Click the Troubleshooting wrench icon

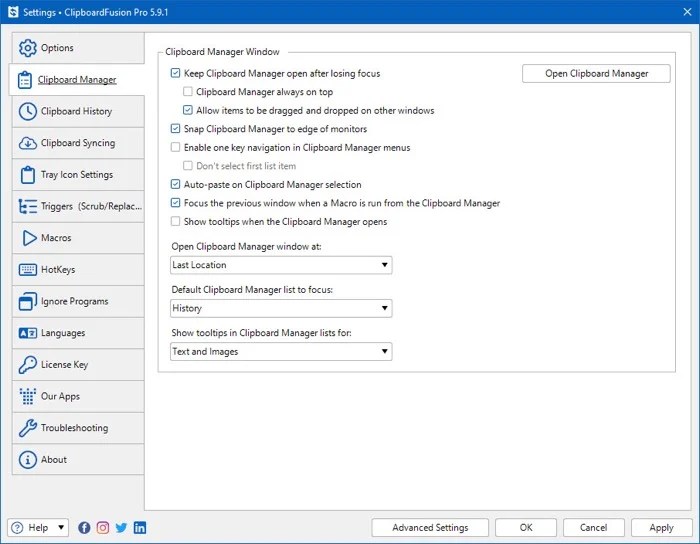pyautogui.click(x=28, y=428)
